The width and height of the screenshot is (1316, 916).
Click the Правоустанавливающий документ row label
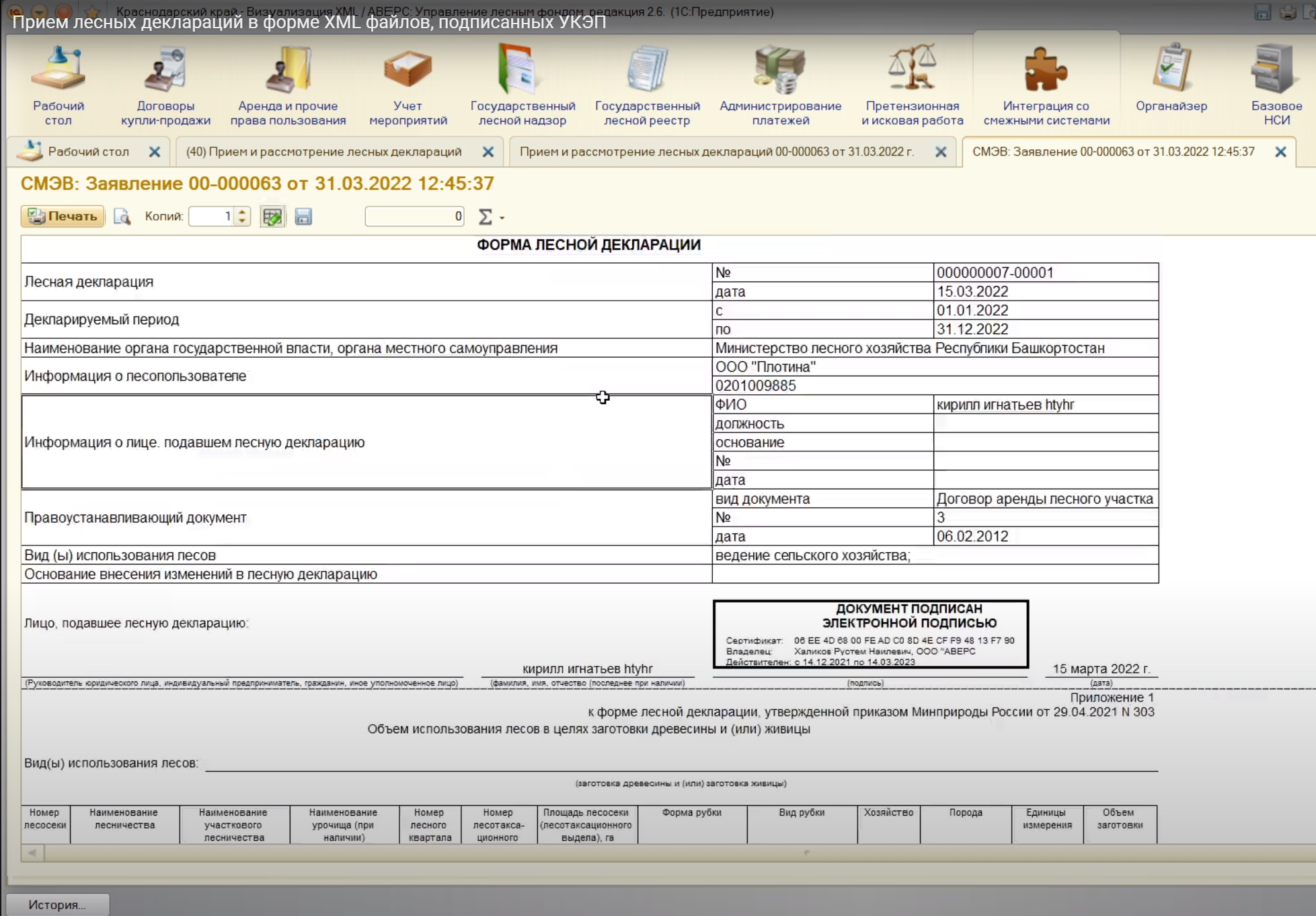(x=366, y=517)
